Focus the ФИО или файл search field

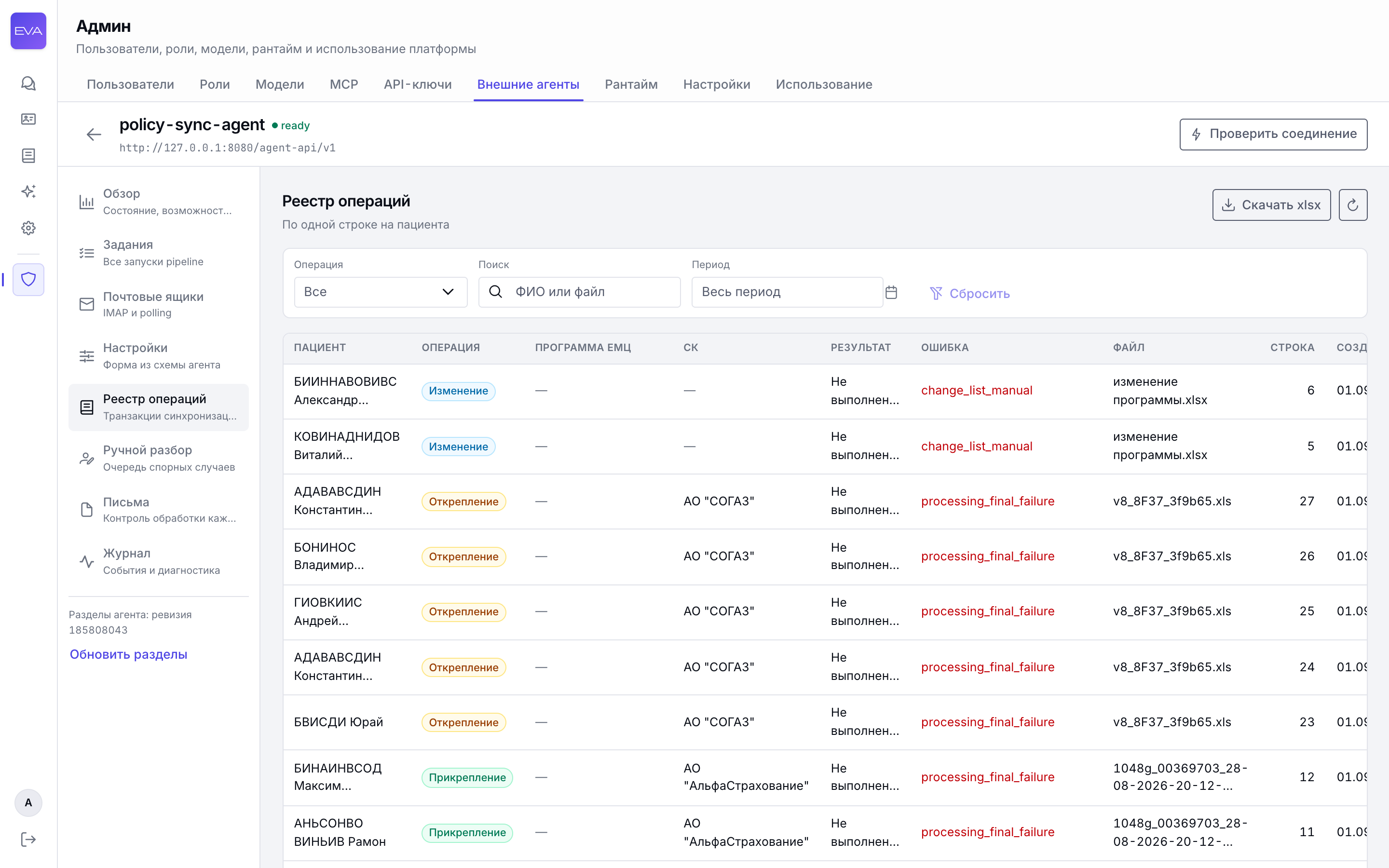click(x=579, y=292)
